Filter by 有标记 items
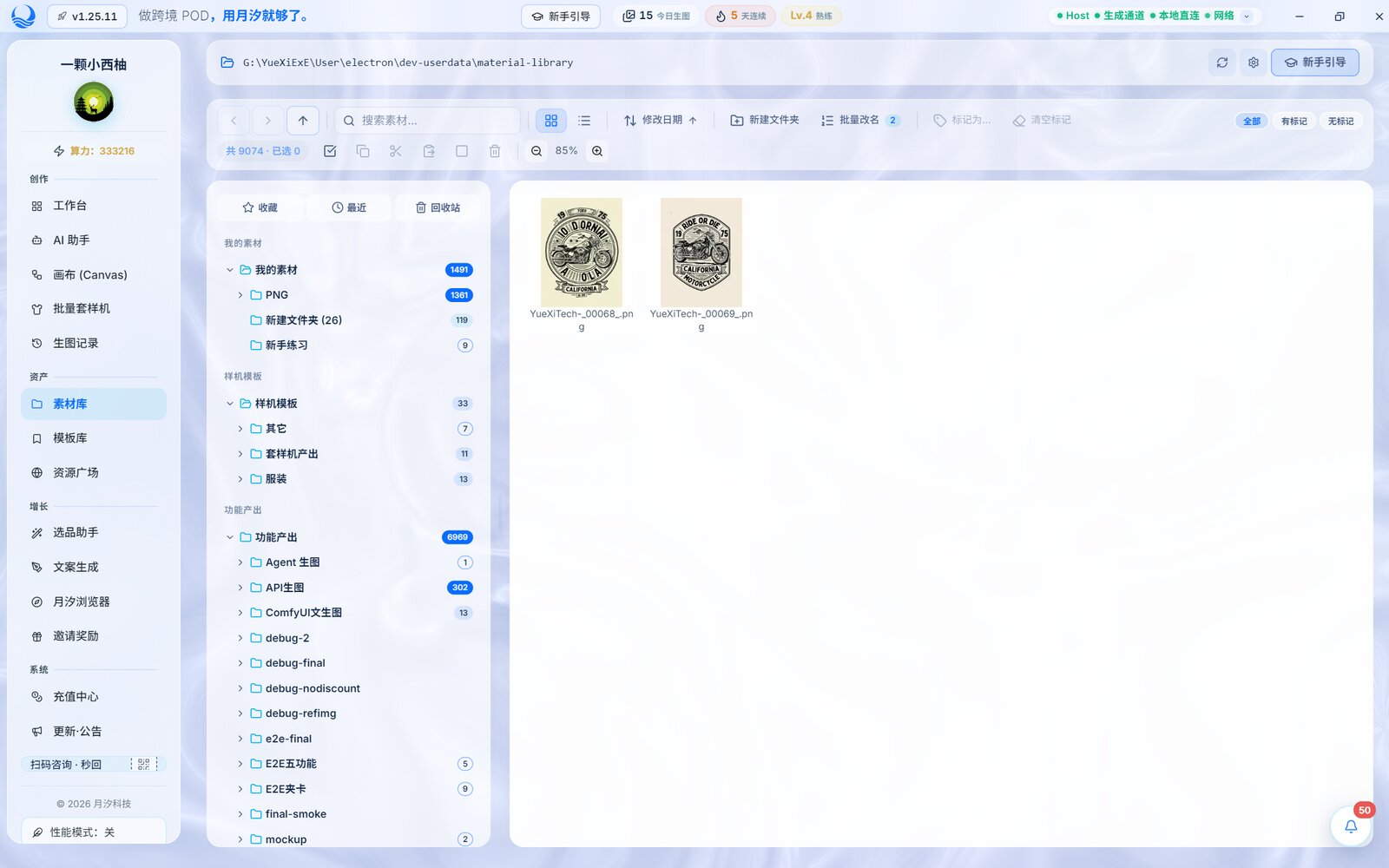Screen dimensions: 1389x868 pyautogui.click(x=1294, y=121)
